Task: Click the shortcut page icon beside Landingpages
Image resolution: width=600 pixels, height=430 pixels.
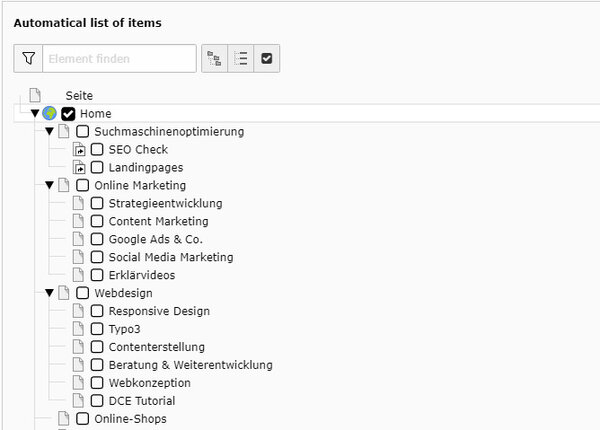Action: tap(79, 168)
